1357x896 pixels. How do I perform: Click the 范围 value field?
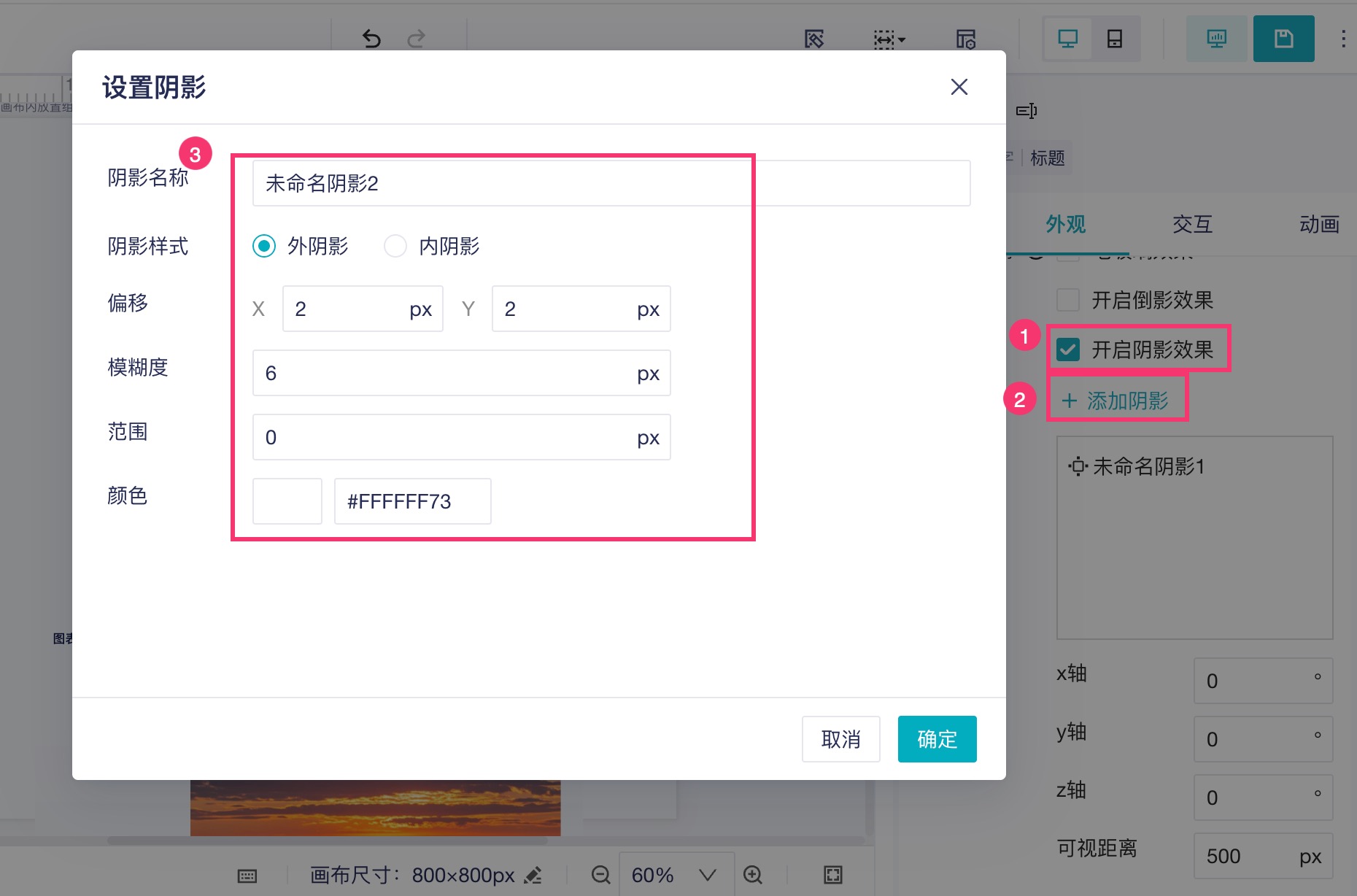462,437
